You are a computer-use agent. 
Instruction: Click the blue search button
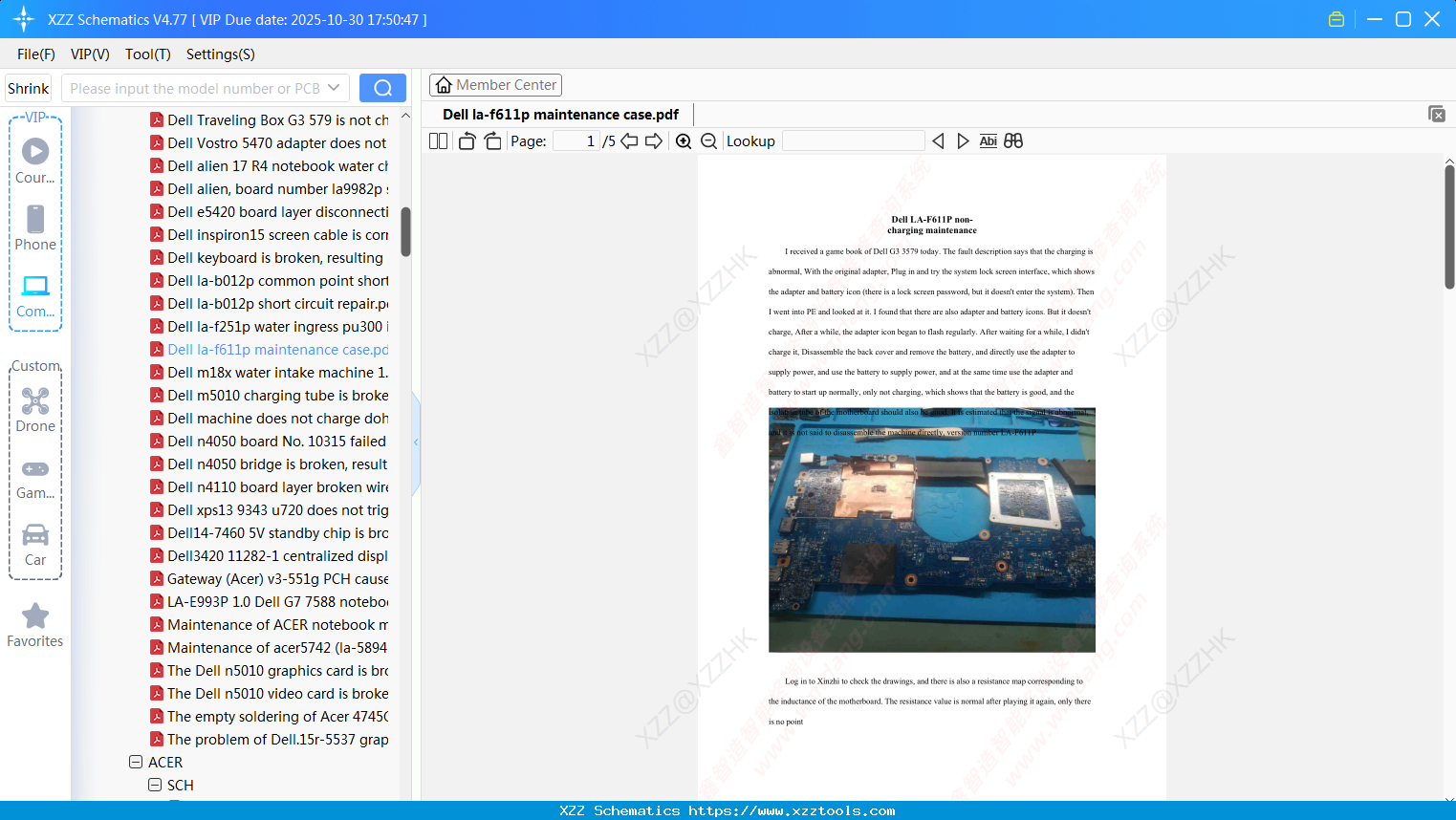[382, 88]
